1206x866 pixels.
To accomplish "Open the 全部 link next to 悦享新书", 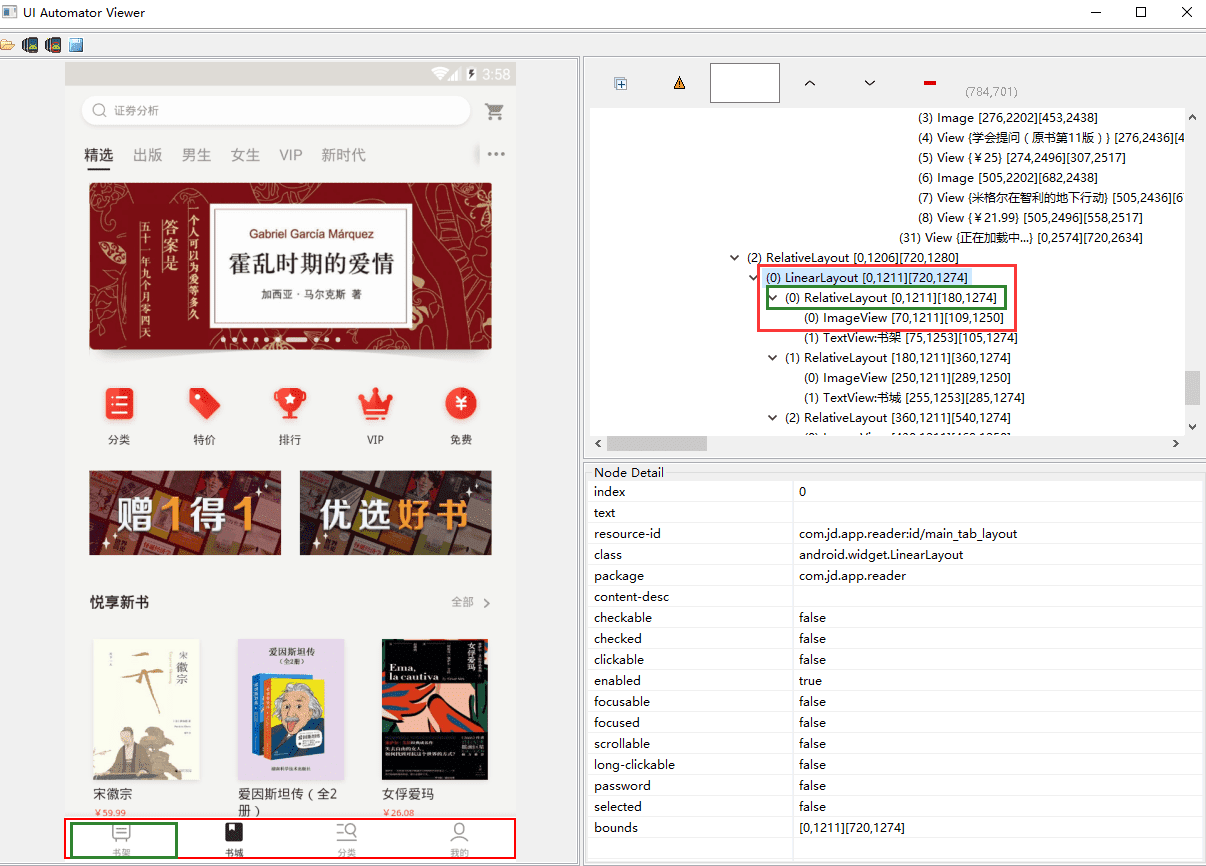I will pyautogui.click(x=471, y=602).
